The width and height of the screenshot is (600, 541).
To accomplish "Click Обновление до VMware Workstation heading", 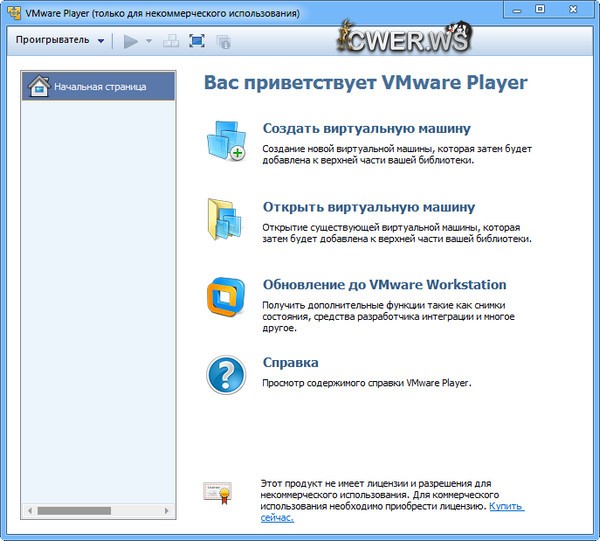I will click(384, 285).
